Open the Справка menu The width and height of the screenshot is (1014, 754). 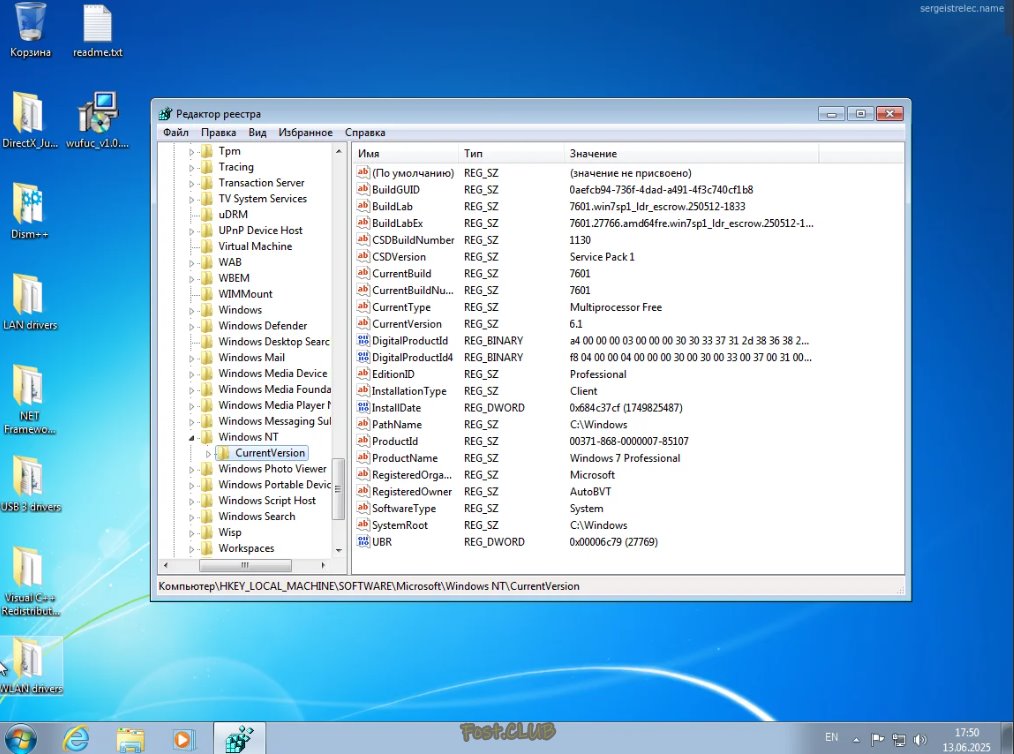point(365,133)
